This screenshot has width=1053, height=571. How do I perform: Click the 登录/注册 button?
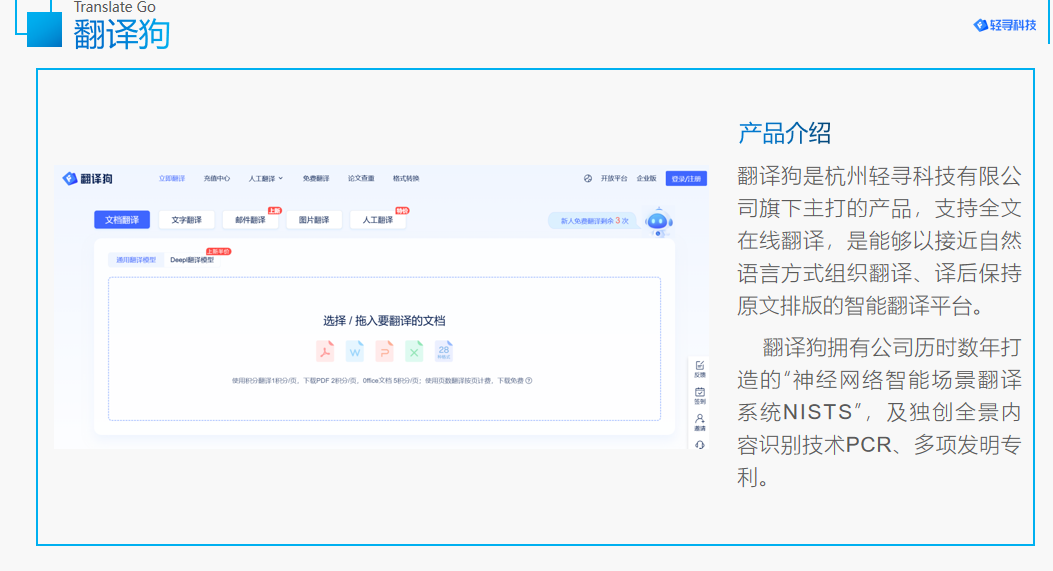[686, 179]
